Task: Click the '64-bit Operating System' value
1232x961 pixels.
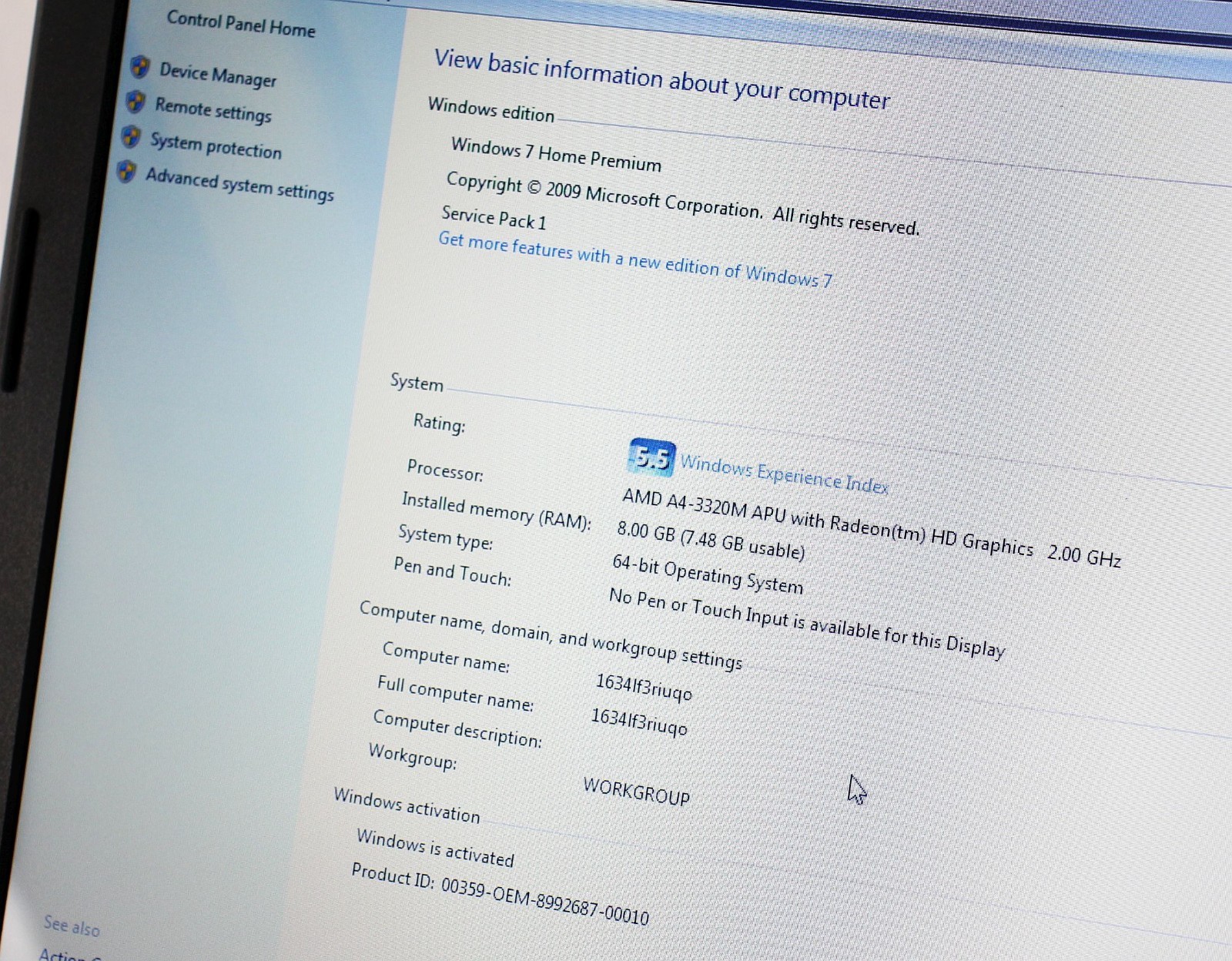Action: coord(708,574)
